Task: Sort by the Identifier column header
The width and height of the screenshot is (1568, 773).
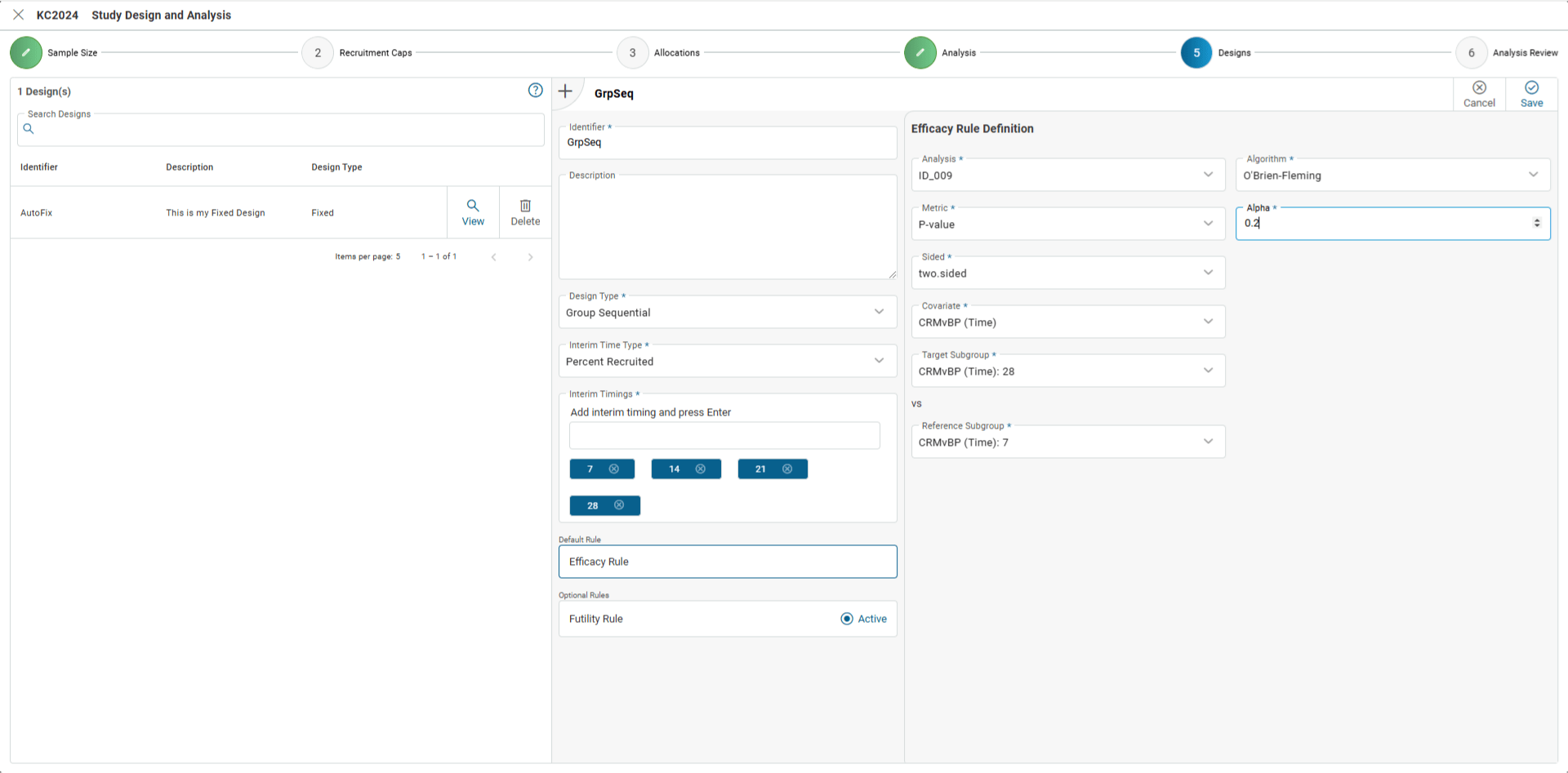Action: pyautogui.click(x=39, y=167)
